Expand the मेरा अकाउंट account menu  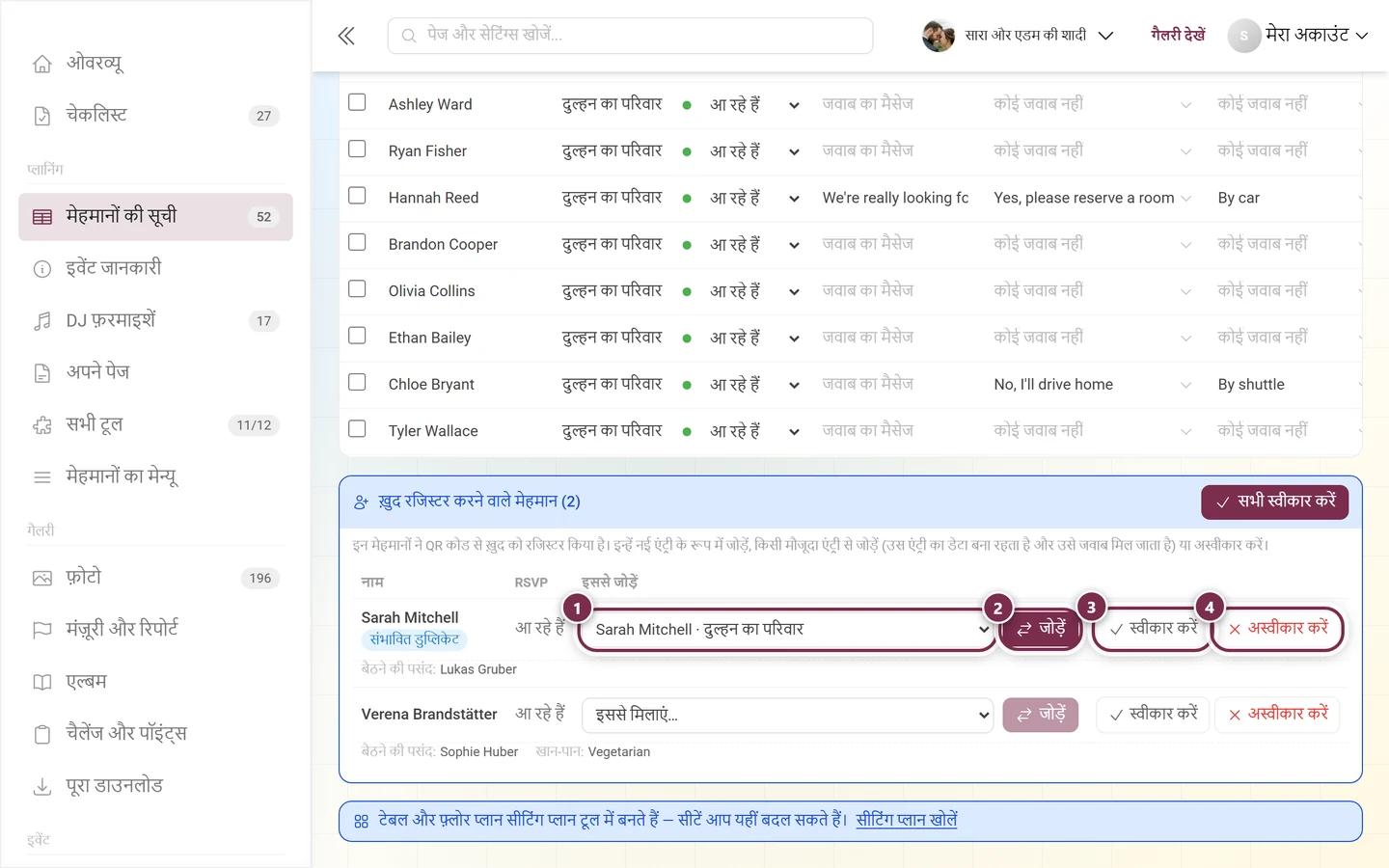[1298, 36]
